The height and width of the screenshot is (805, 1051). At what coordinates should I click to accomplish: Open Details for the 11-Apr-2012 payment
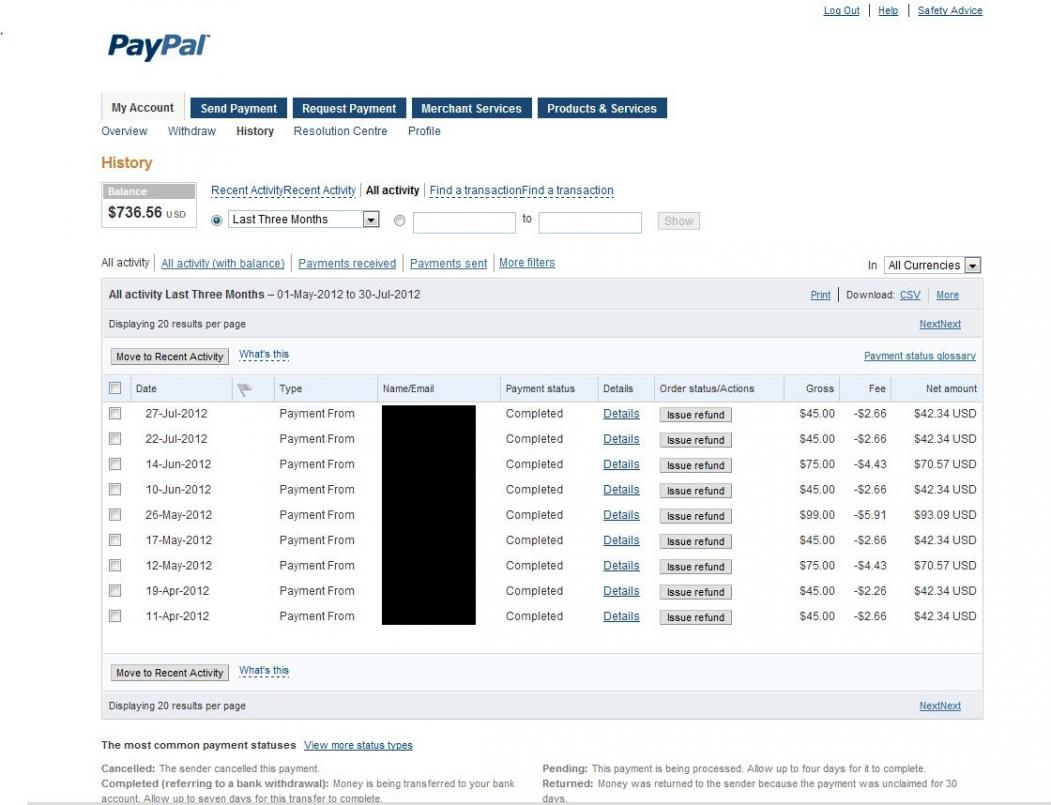[621, 616]
